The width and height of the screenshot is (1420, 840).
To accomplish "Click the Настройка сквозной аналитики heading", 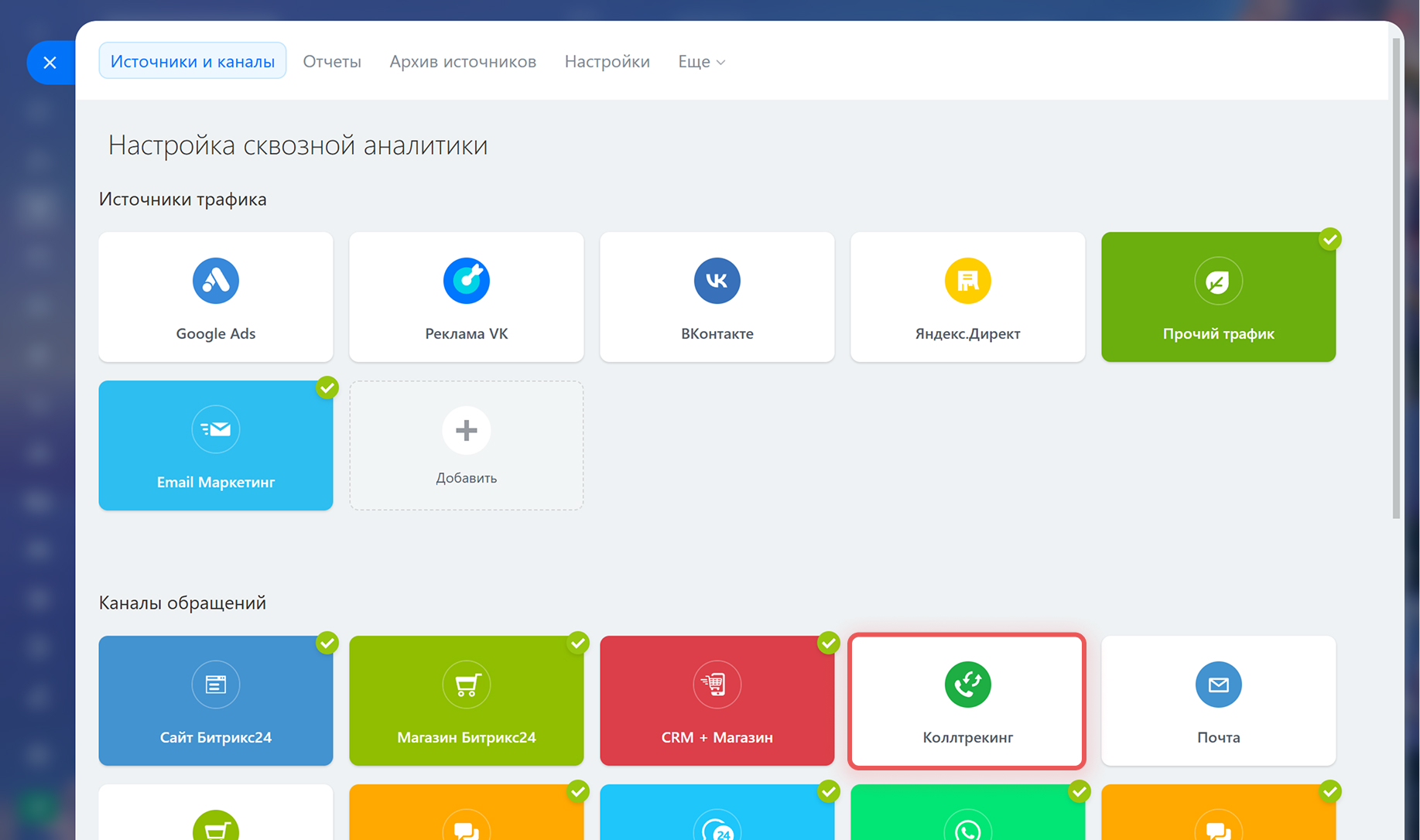I will (298, 145).
